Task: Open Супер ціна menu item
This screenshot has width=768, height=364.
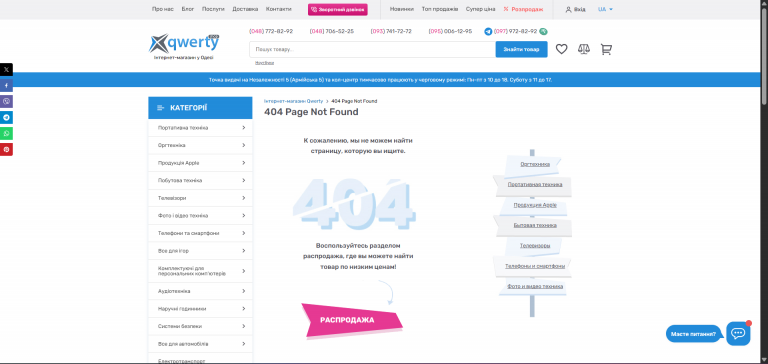Action: [x=480, y=9]
